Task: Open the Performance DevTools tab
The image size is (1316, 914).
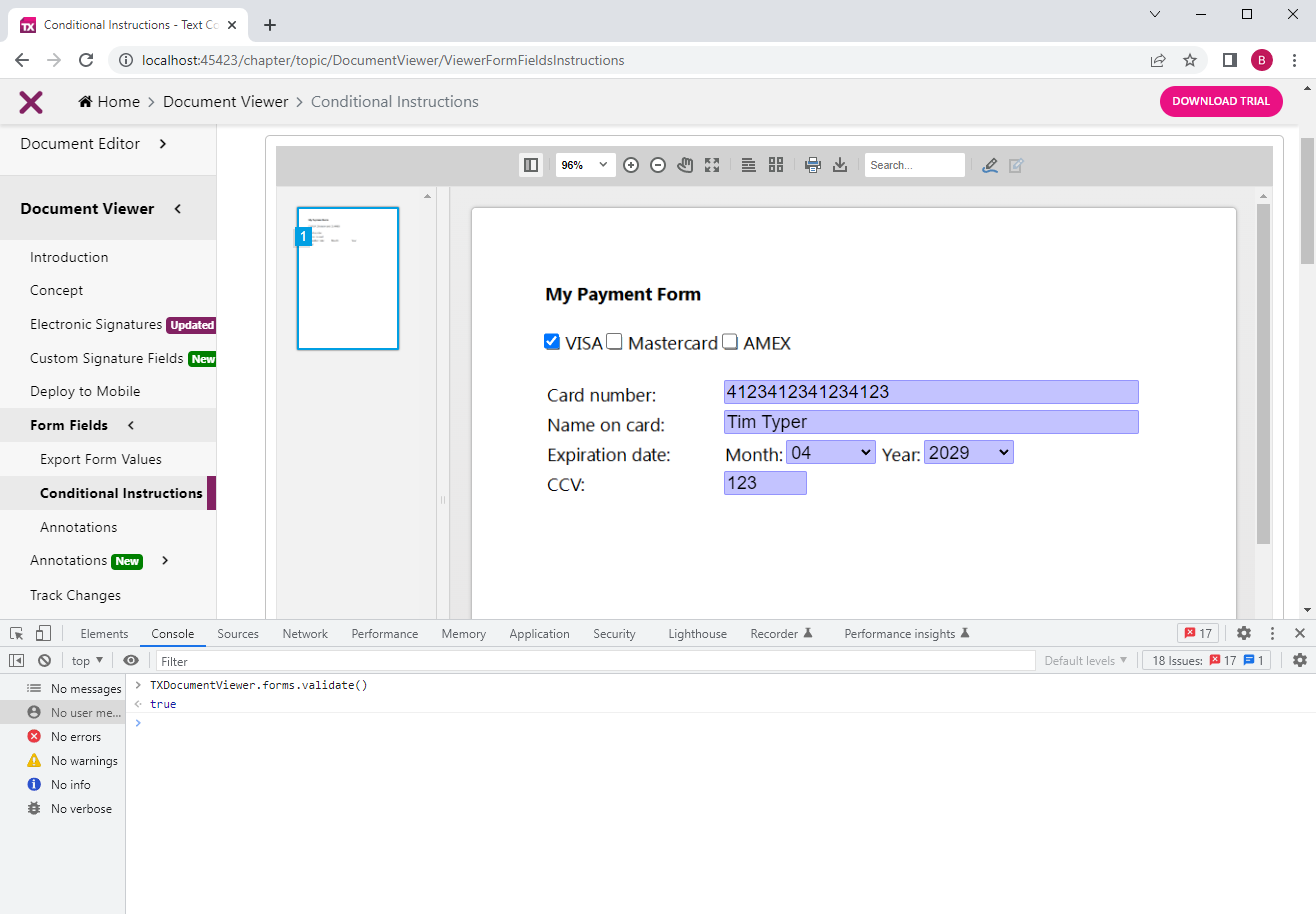Action: pos(385,633)
